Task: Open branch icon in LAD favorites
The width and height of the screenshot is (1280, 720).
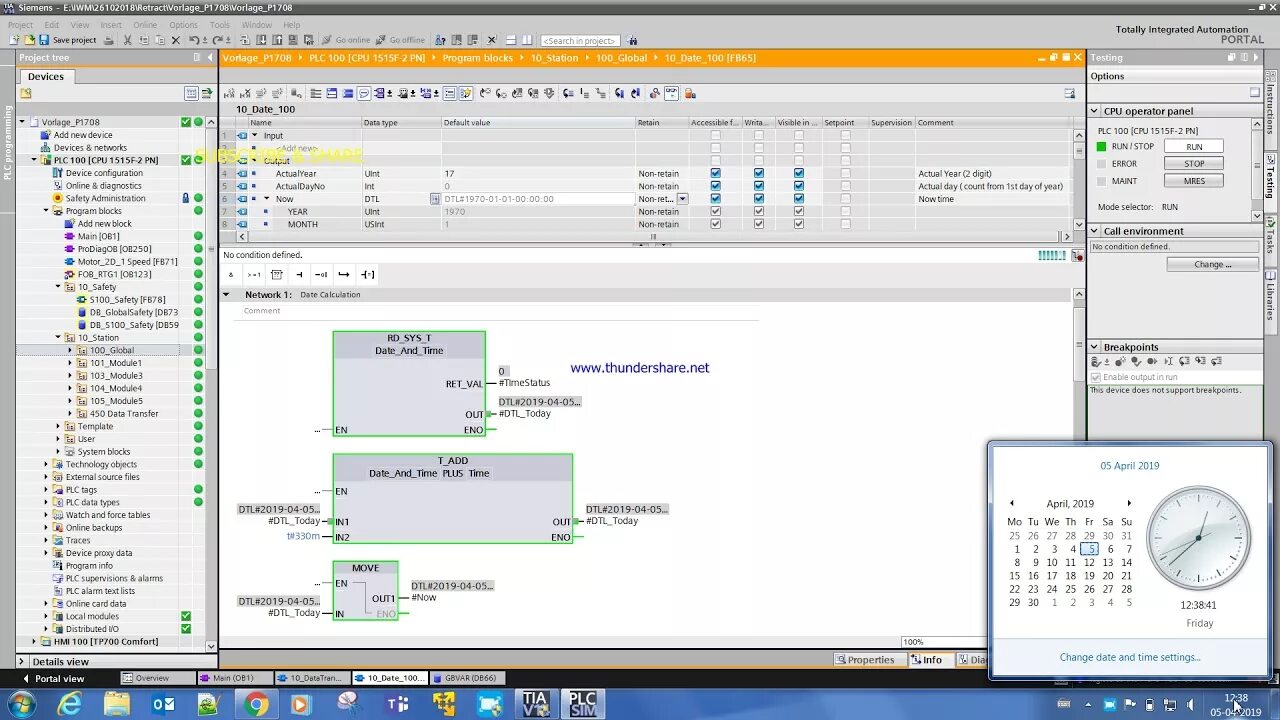Action: [344, 274]
